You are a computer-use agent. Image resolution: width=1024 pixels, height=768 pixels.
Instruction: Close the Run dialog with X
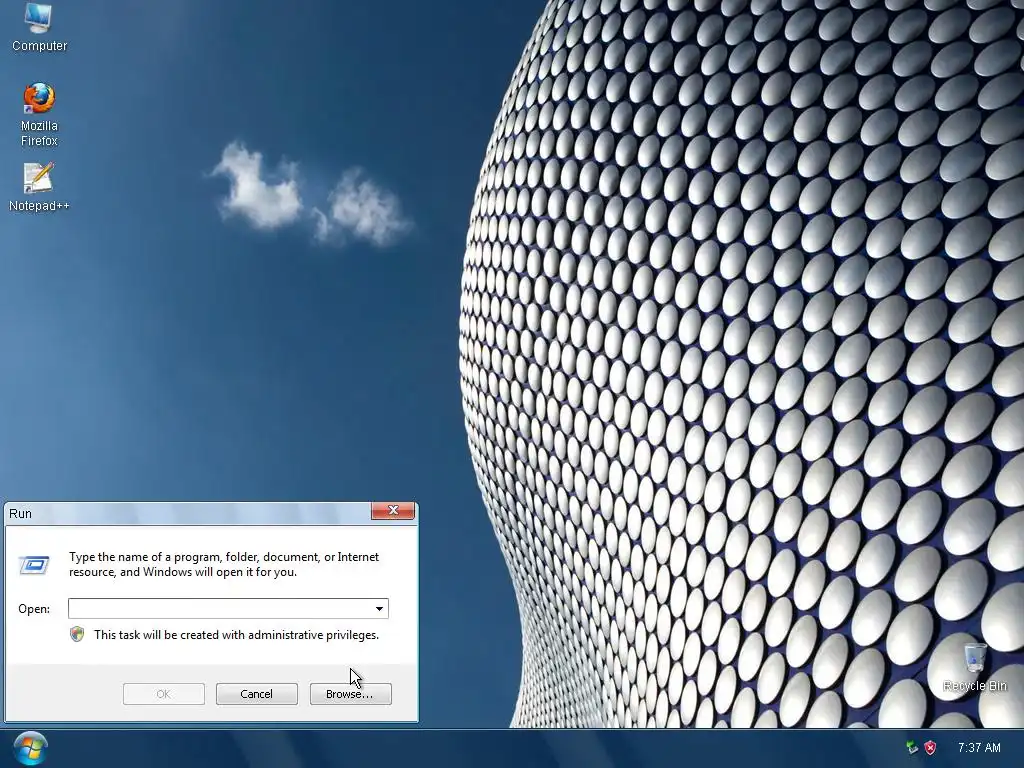[393, 511]
